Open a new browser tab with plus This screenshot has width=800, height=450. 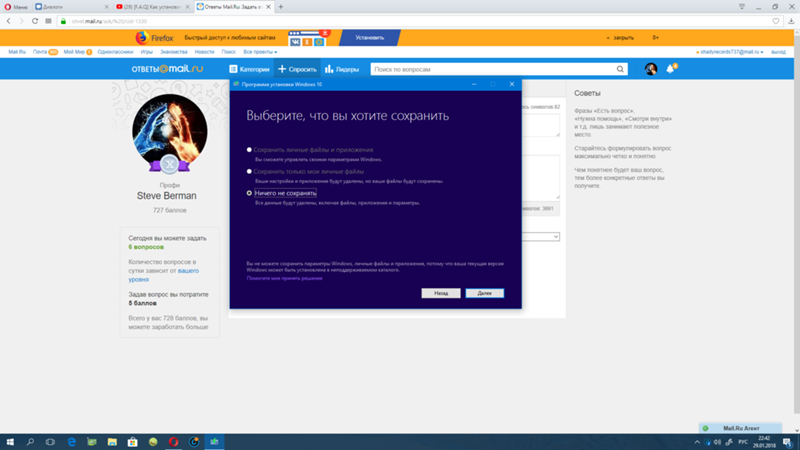pyautogui.click(x=281, y=7)
